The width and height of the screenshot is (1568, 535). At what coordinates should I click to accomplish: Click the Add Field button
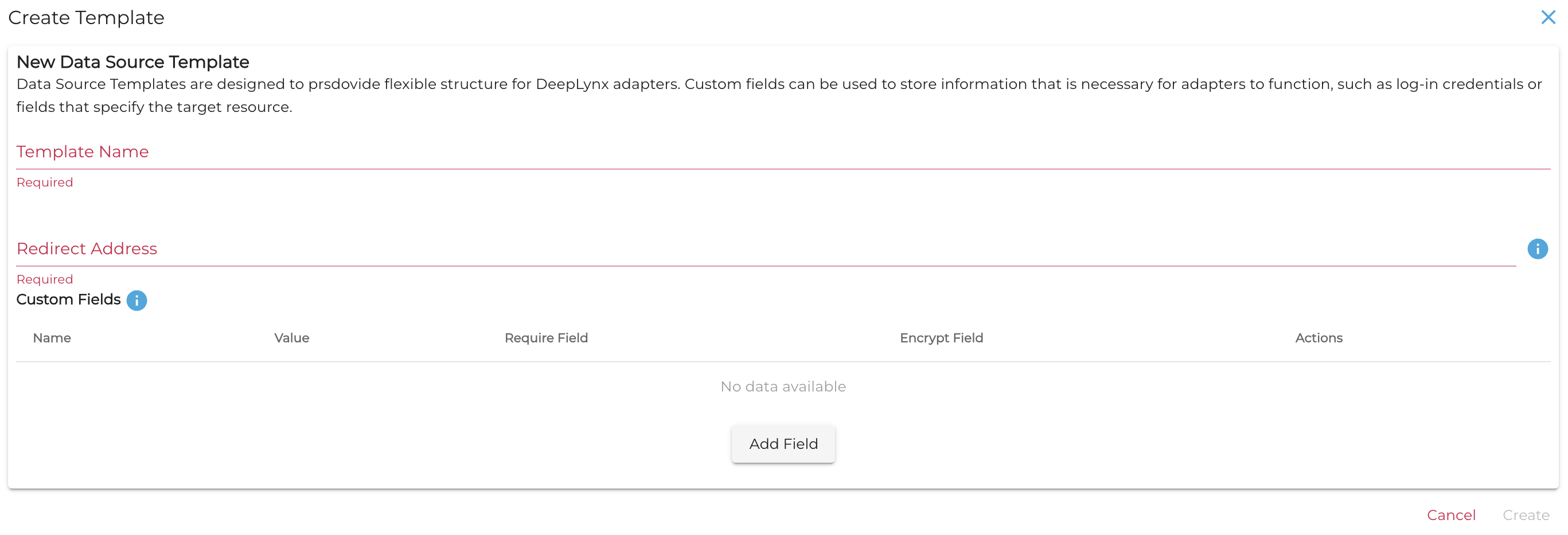783,444
